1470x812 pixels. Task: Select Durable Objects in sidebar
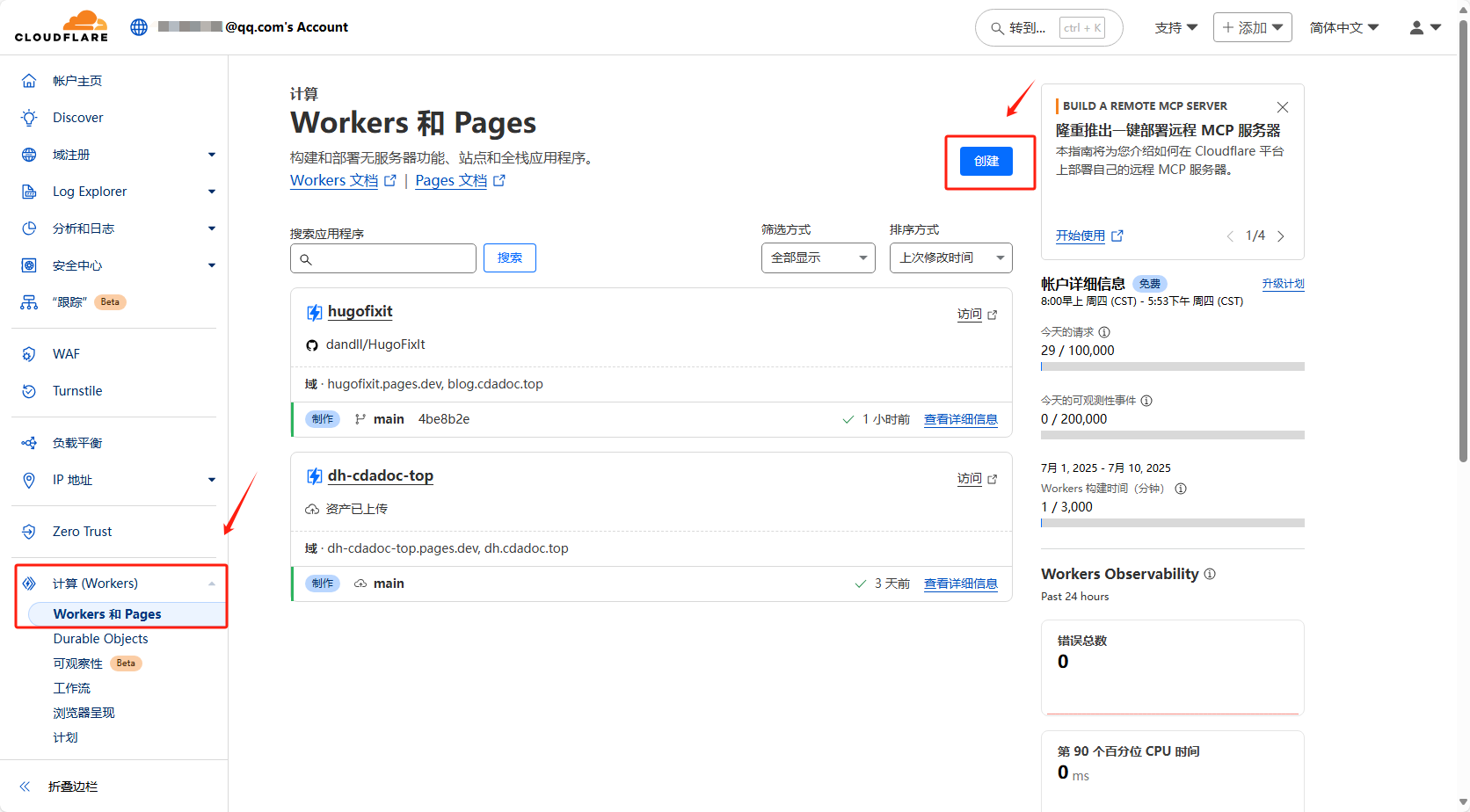(x=100, y=639)
